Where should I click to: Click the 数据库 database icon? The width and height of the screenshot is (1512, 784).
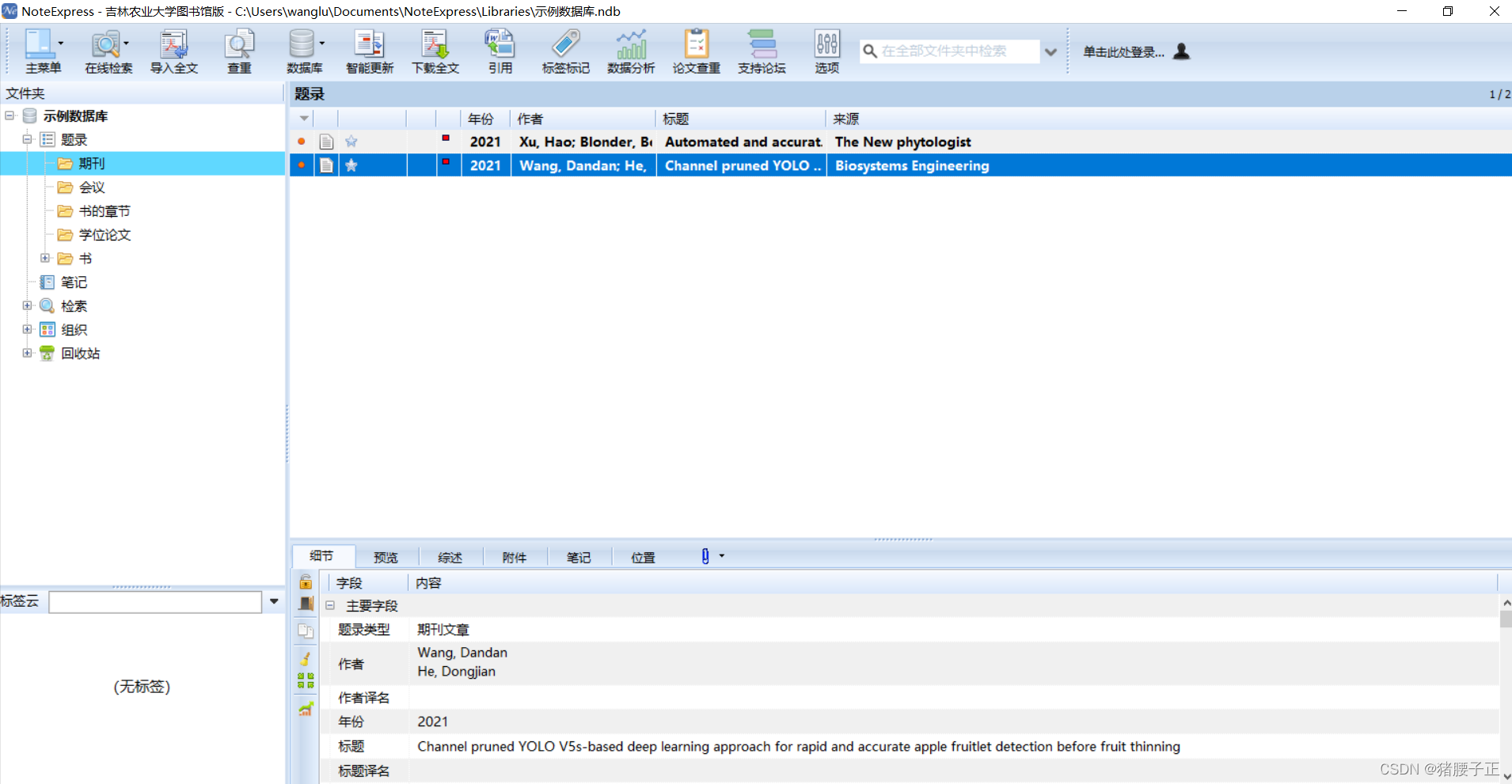click(302, 44)
